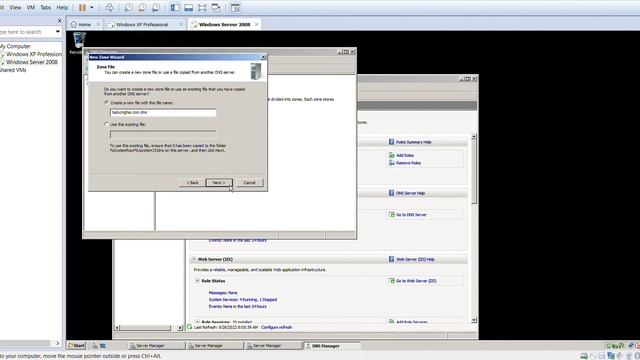Open the snapshot manager icon
This screenshot has width=640, height=360.
click(x=156, y=7)
